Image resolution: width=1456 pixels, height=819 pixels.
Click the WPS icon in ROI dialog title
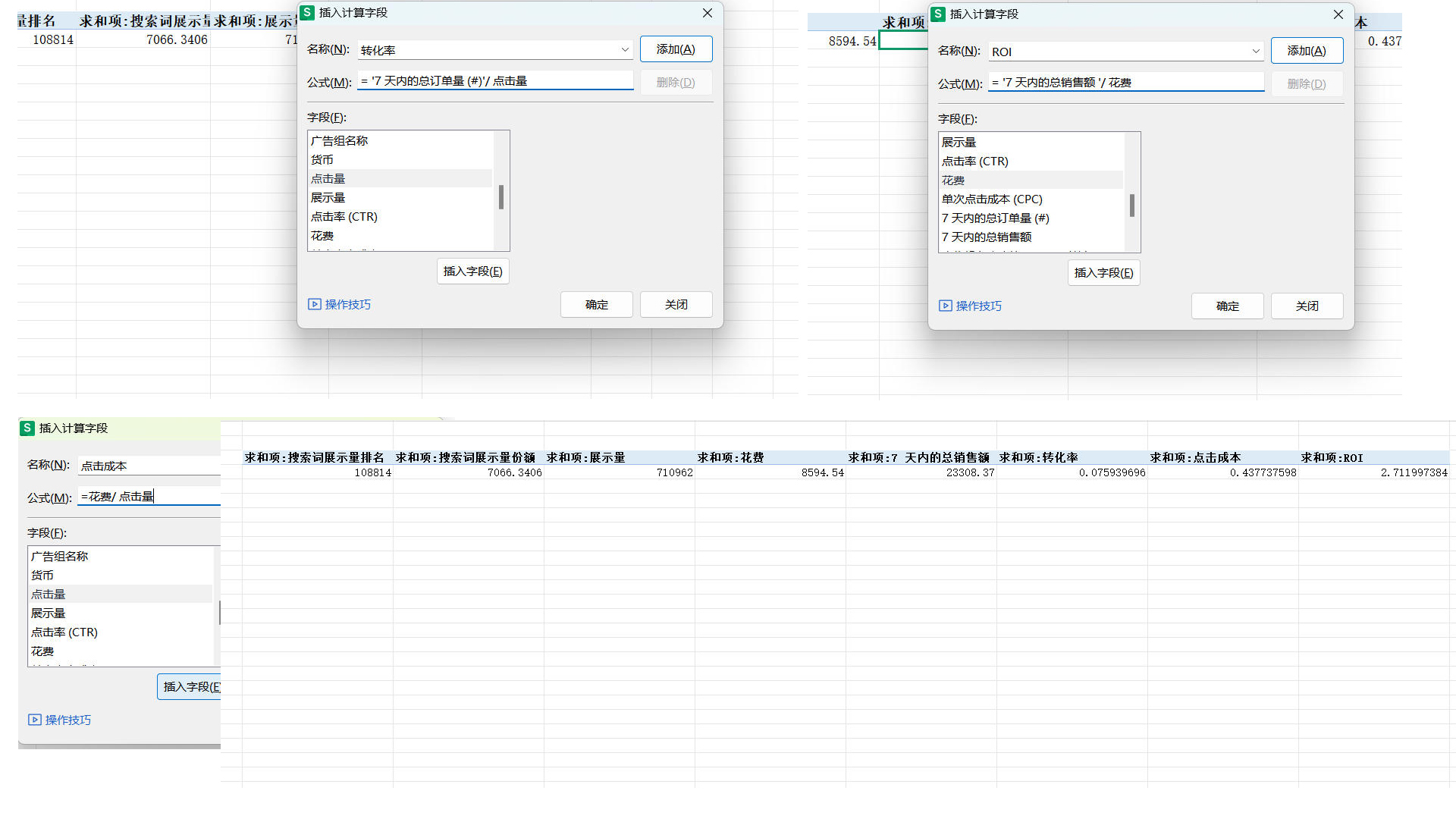click(938, 14)
